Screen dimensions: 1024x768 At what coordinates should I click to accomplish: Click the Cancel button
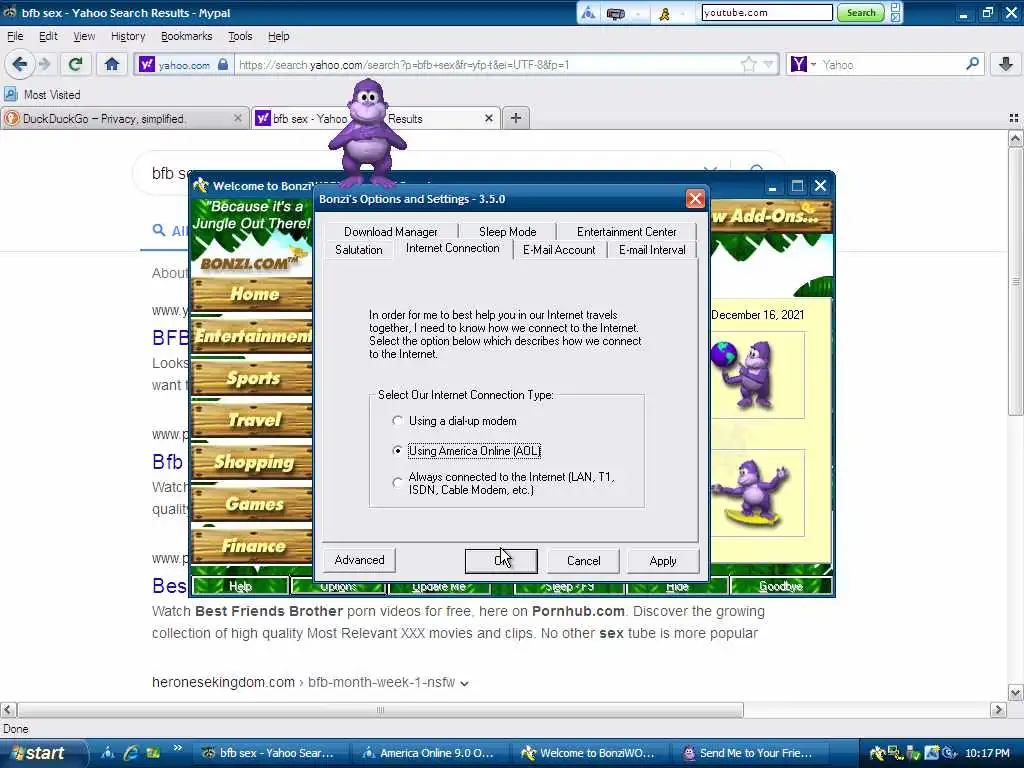point(583,560)
